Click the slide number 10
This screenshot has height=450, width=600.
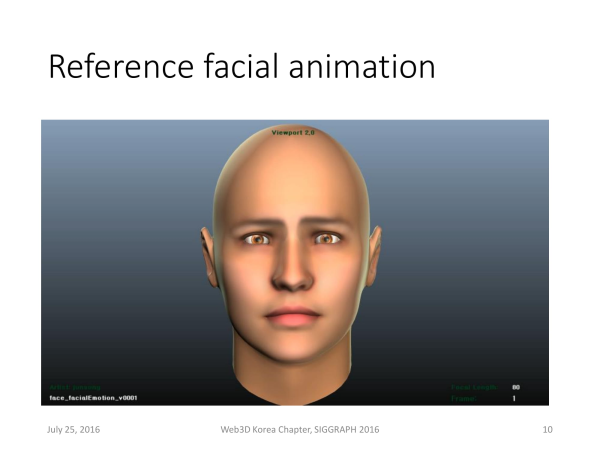pyautogui.click(x=548, y=429)
